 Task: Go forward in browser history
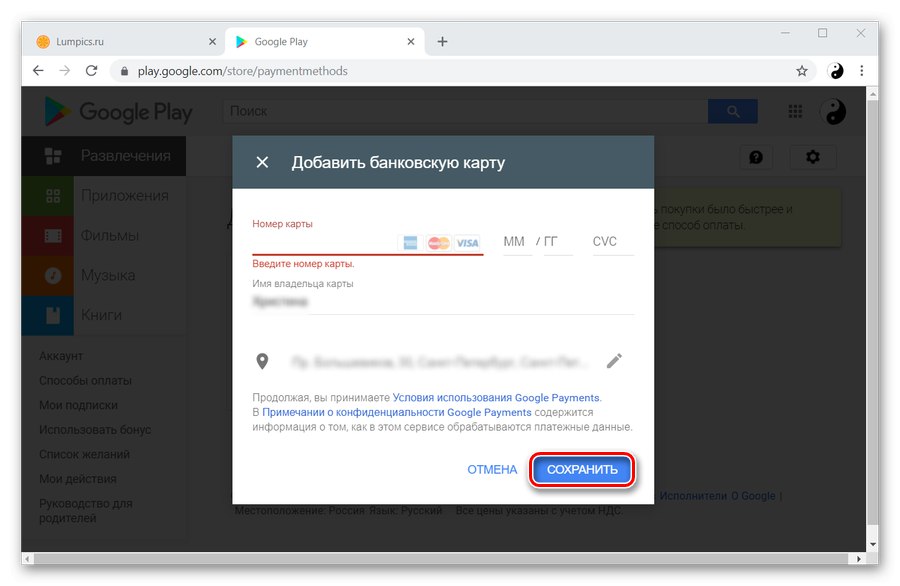pyautogui.click(x=65, y=71)
